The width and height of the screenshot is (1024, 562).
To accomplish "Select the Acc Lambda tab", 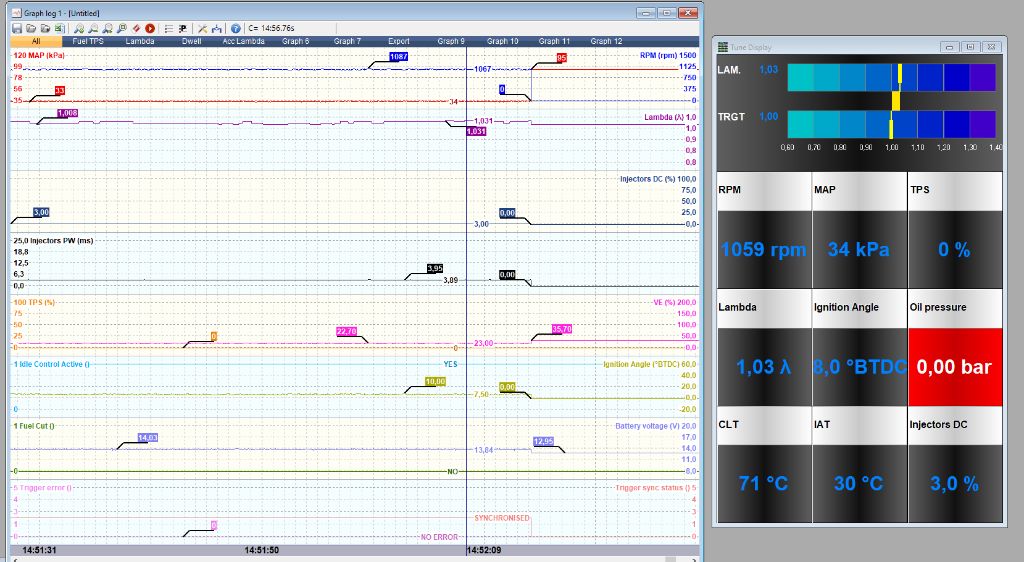I will point(243,41).
